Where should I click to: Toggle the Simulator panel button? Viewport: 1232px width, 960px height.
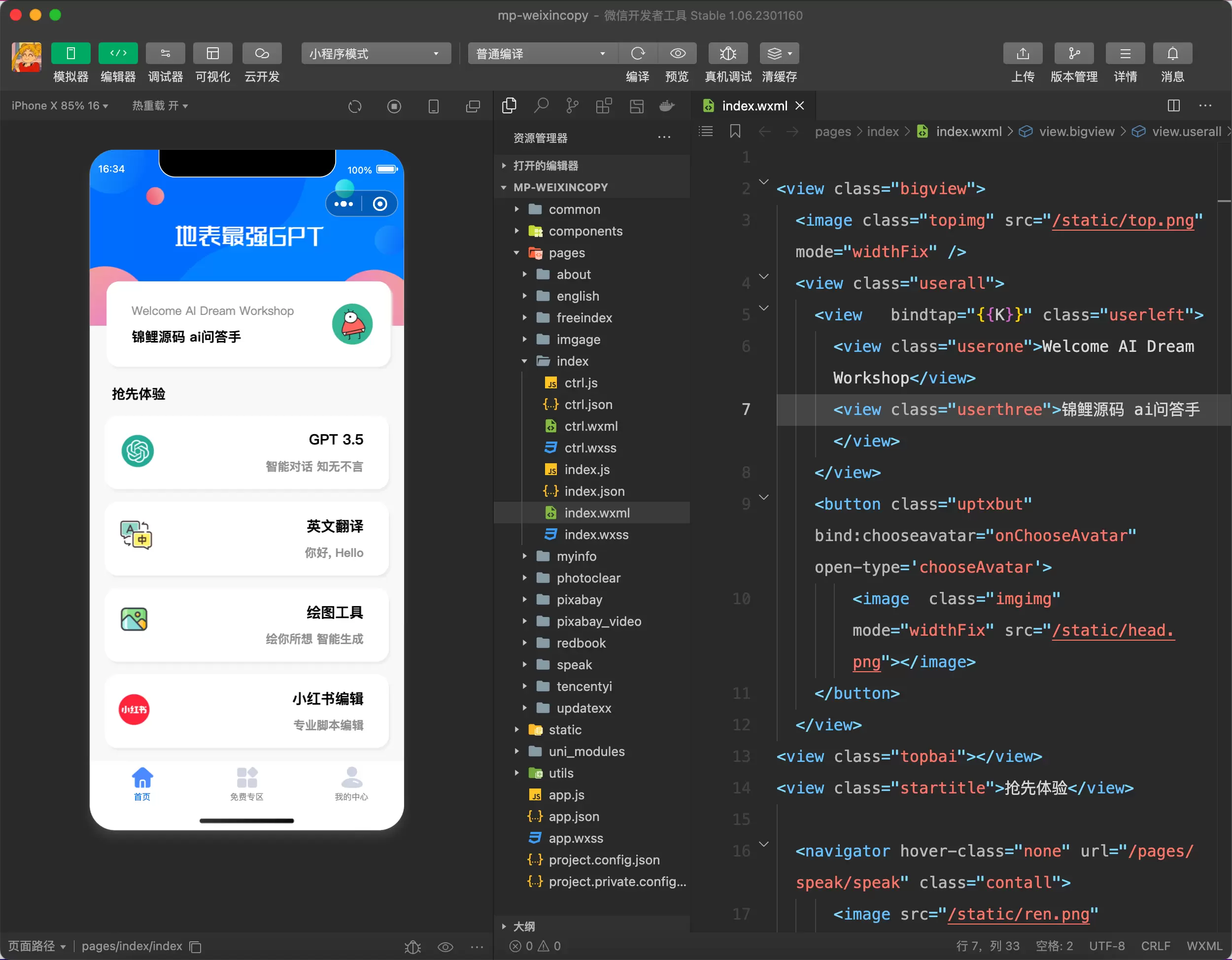[70, 54]
